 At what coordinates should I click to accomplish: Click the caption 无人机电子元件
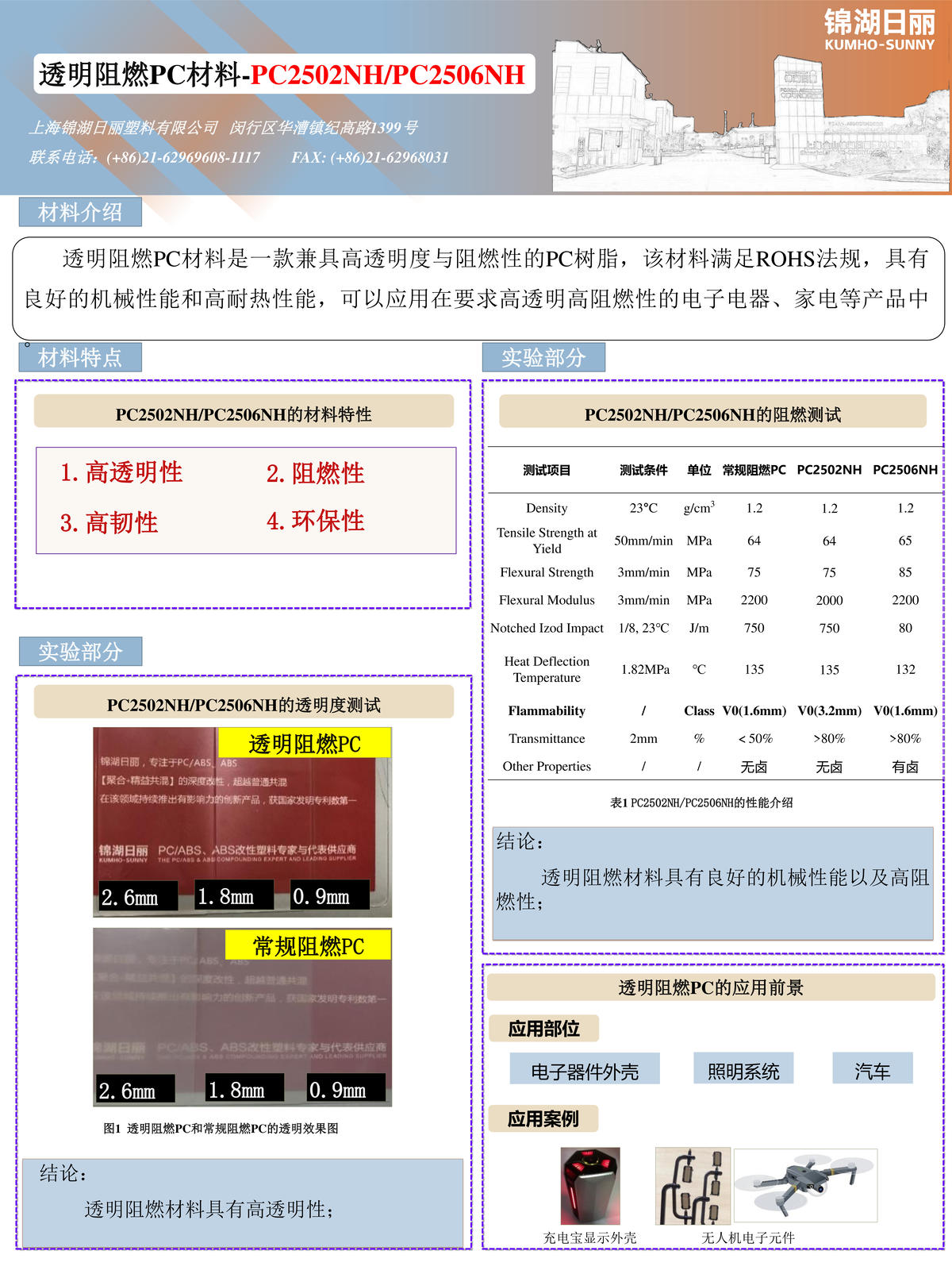coord(747,1237)
